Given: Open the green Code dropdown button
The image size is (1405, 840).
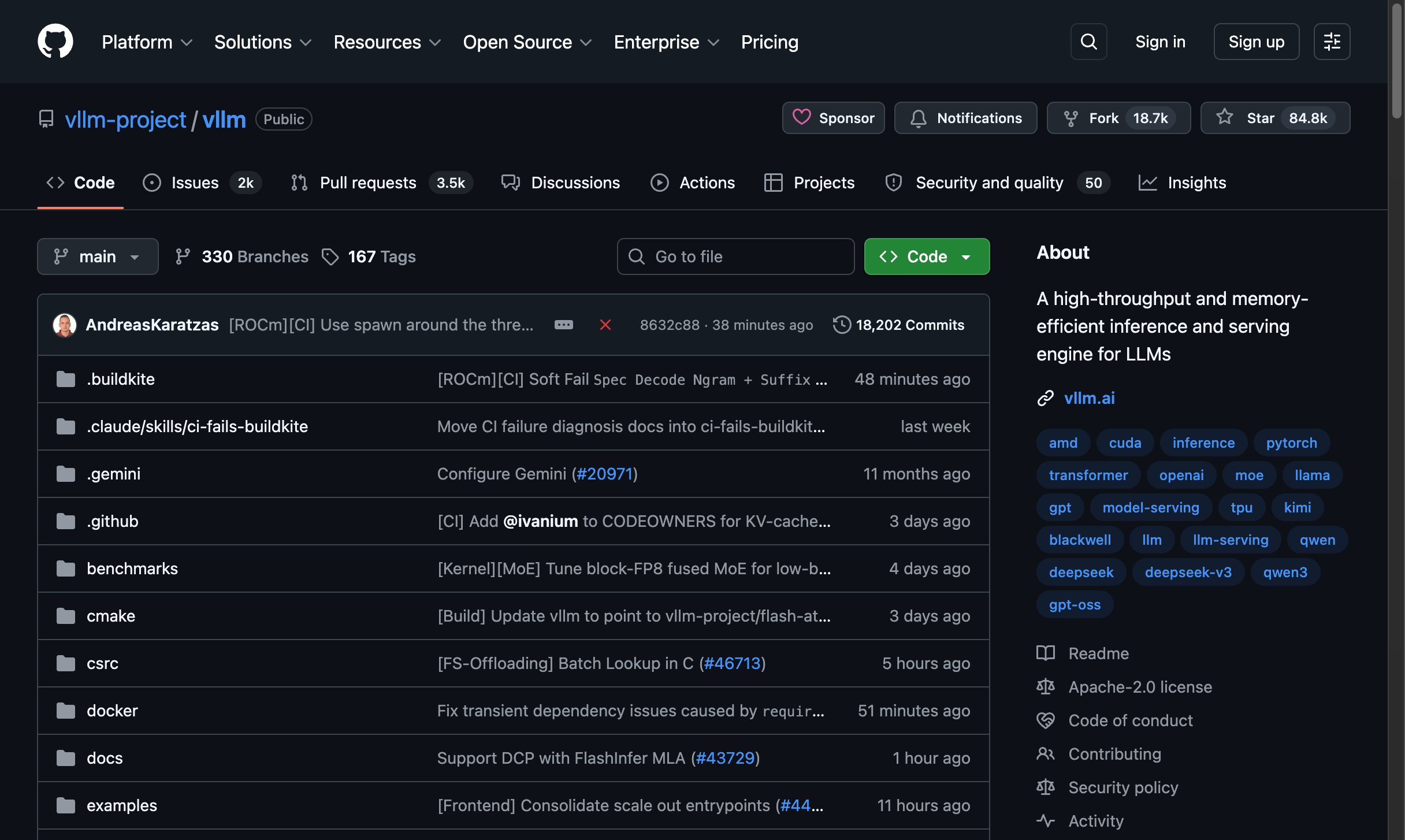Looking at the screenshot, I should (927, 257).
